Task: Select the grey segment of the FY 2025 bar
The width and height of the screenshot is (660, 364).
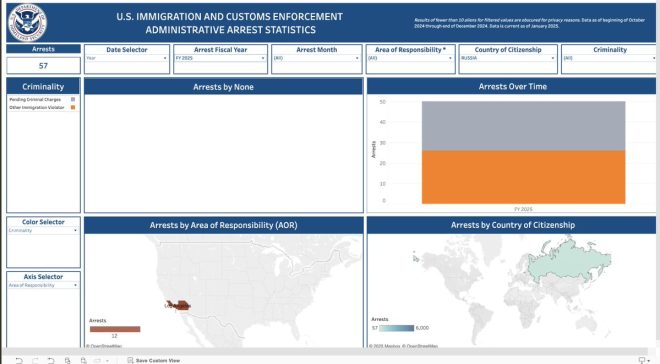Action: click(523, 126)
